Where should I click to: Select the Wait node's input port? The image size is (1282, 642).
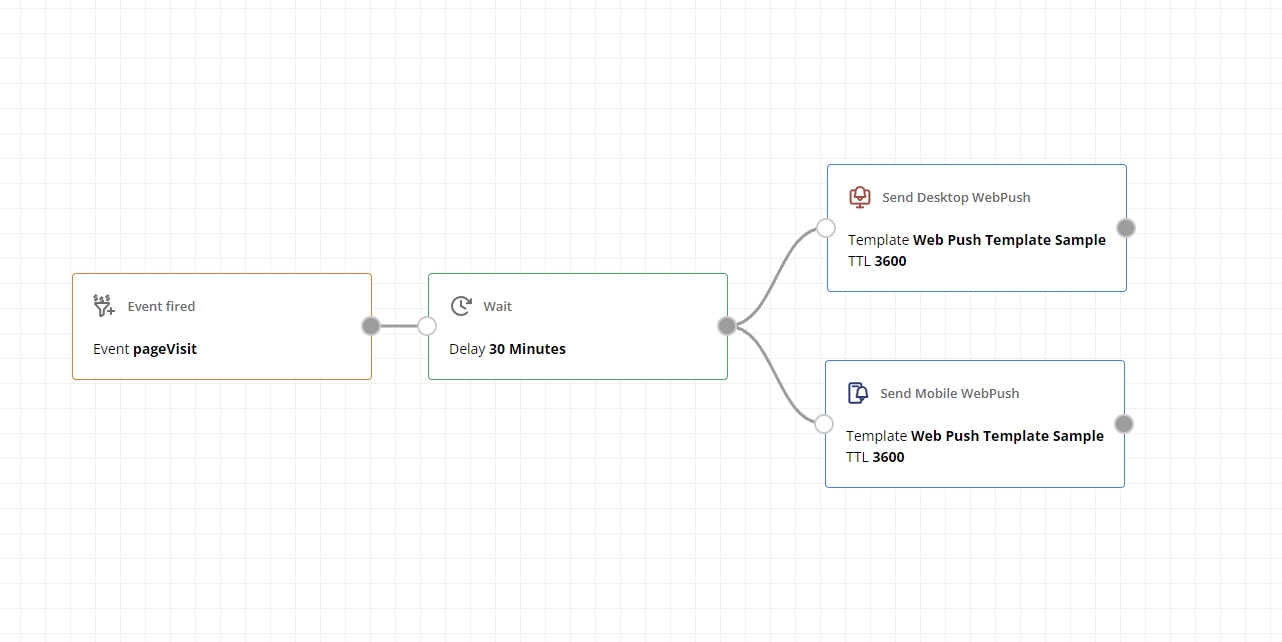(427, 325)
